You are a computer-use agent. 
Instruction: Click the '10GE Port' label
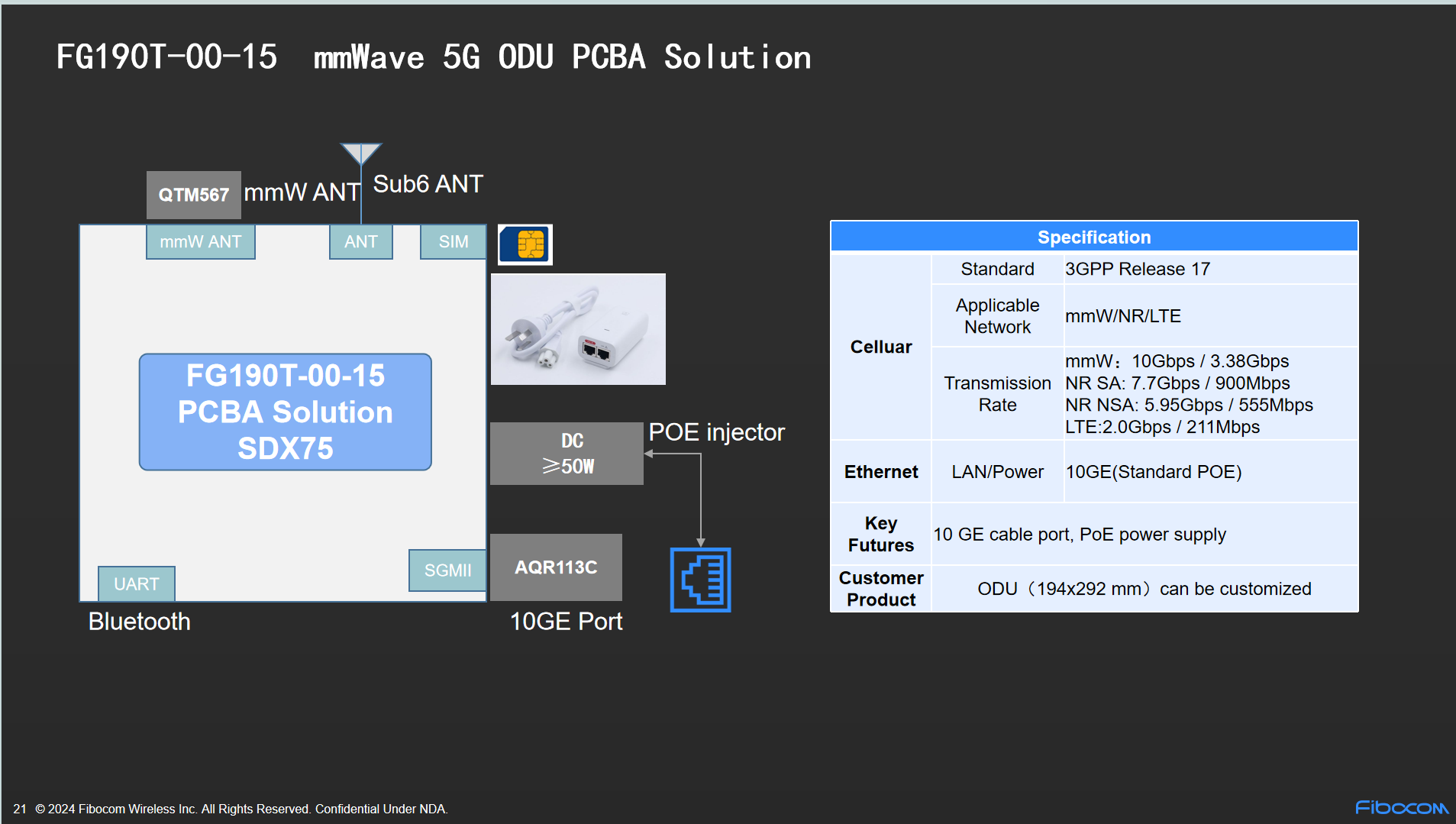566,622
